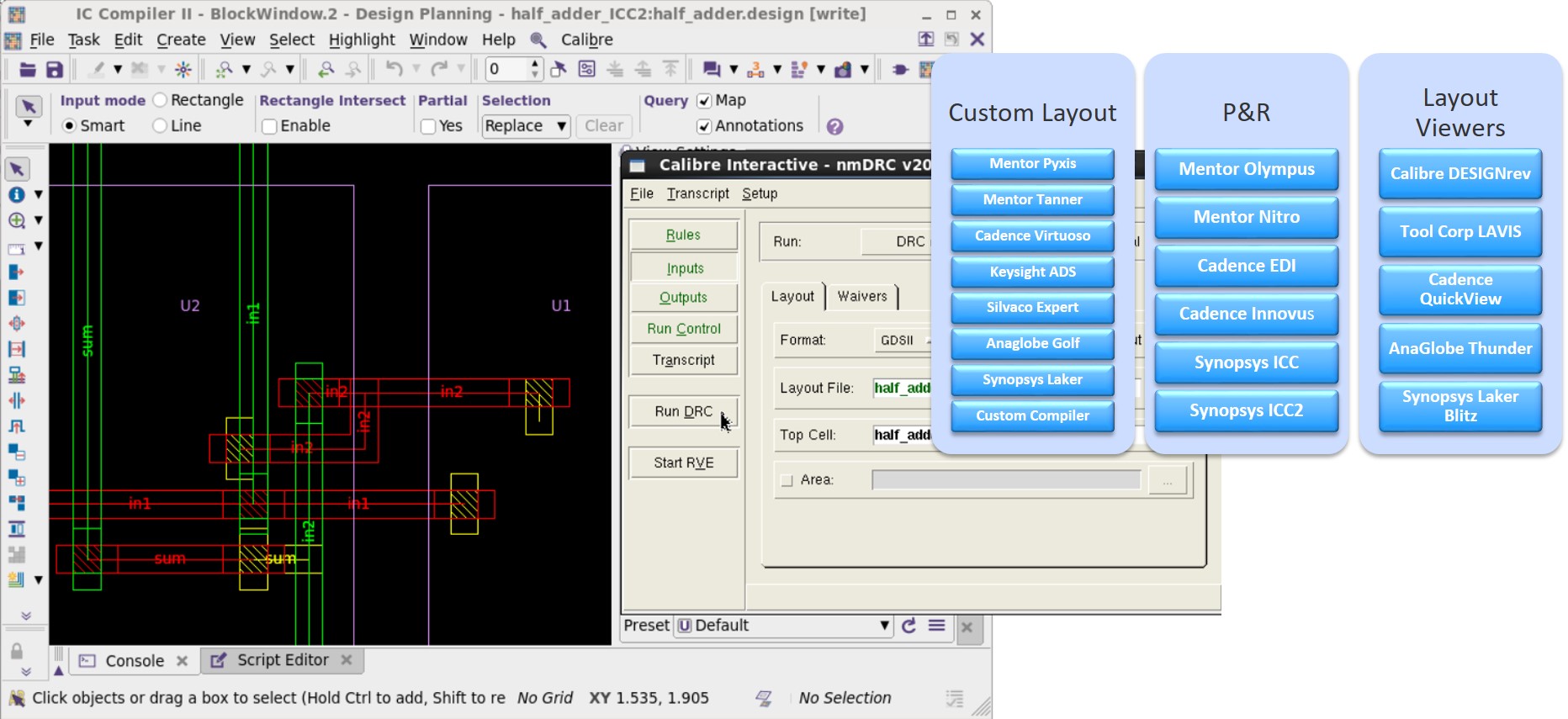Open Transcript menu in Calibre Interactive
The image size is (1568, 719).
pos(698,193)
